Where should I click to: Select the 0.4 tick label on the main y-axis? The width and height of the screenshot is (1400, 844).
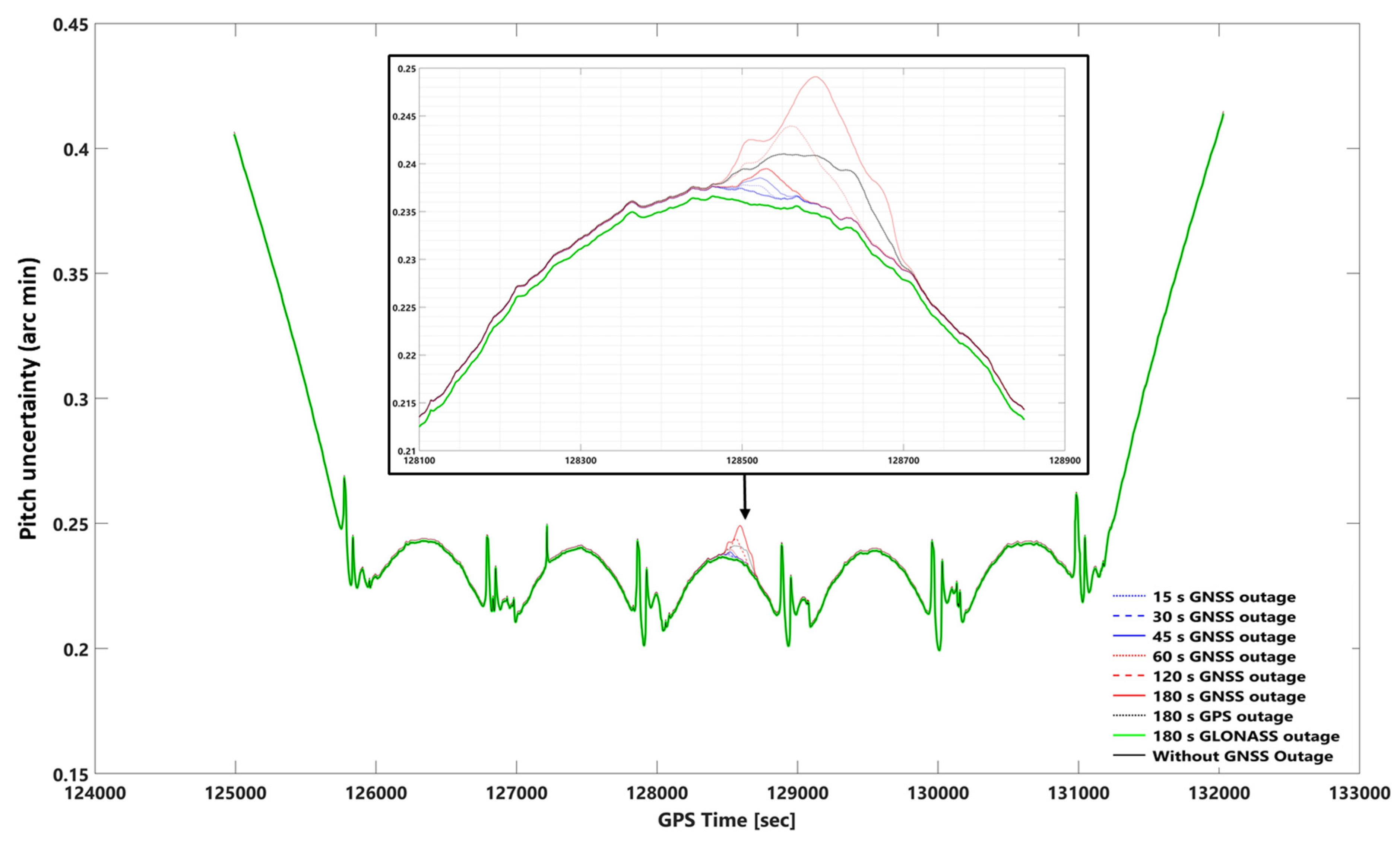click(76, 149)
